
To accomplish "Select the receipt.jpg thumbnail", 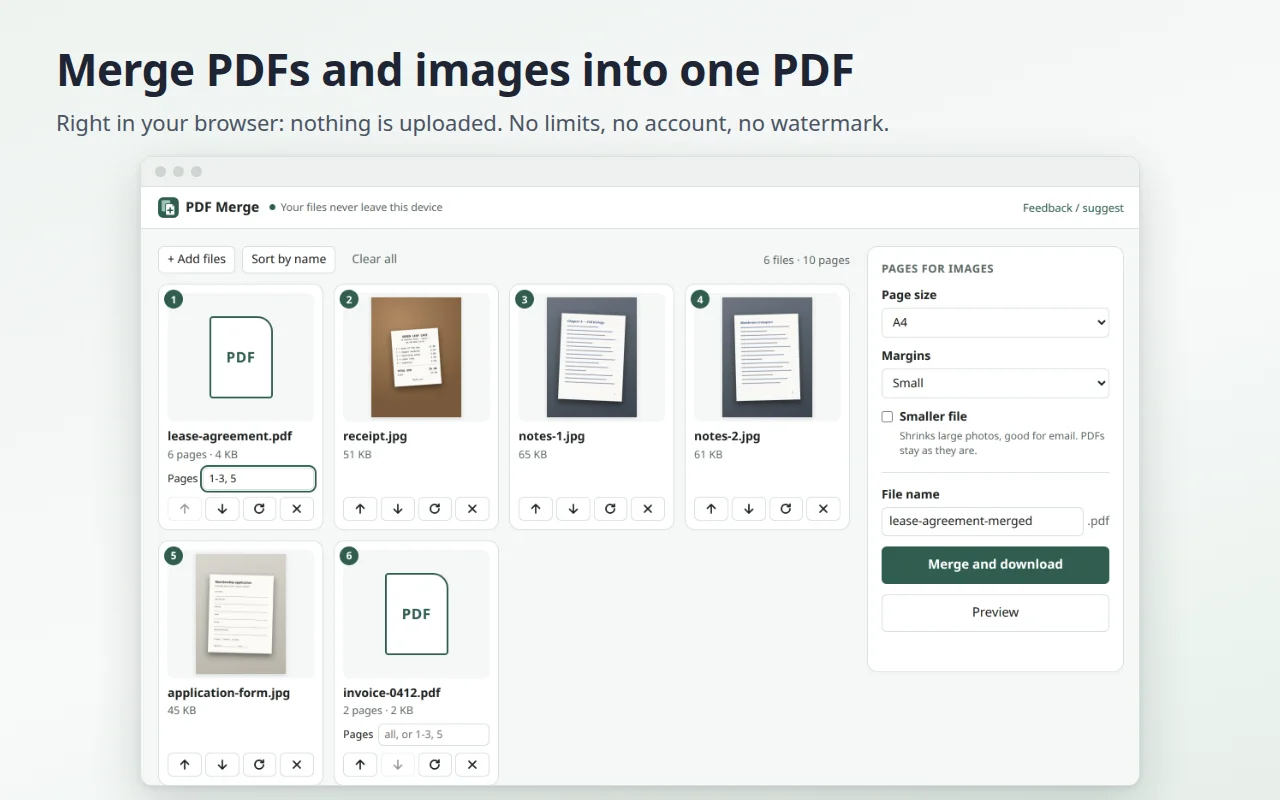I will 416,357.
